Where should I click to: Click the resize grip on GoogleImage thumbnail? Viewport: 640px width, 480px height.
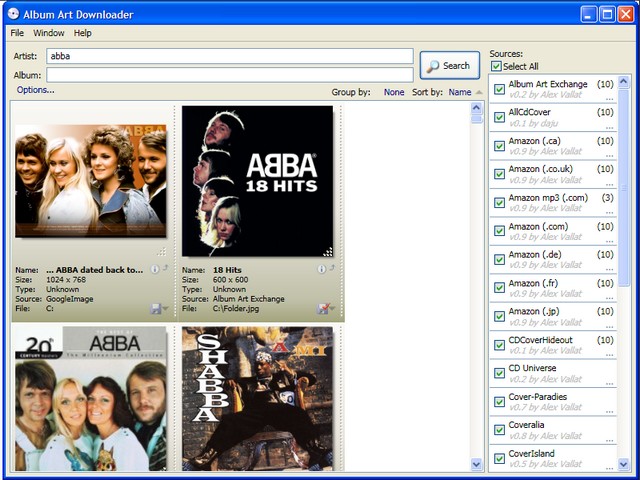coord(162,252)
